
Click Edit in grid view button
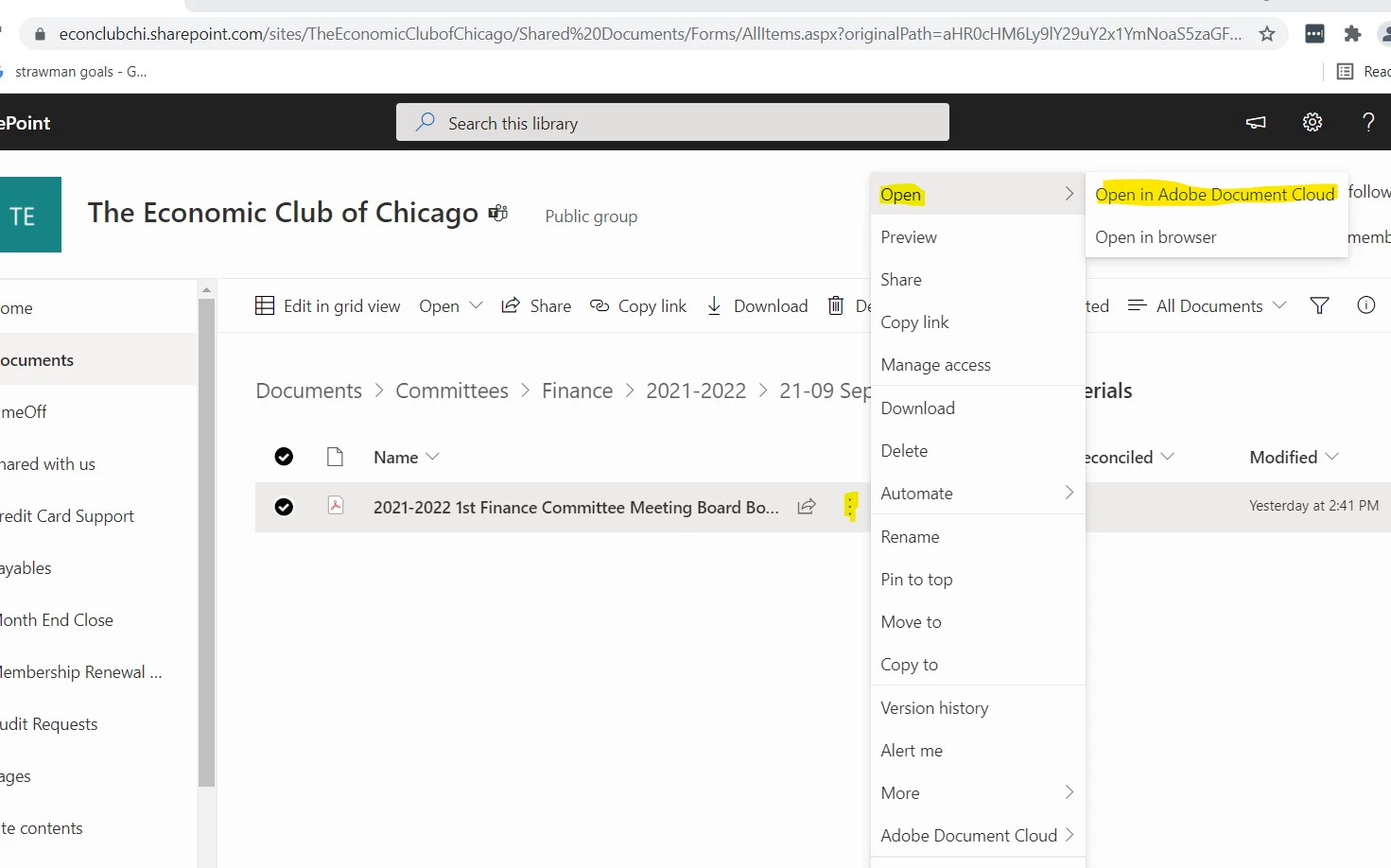click(x=328, y=305)
